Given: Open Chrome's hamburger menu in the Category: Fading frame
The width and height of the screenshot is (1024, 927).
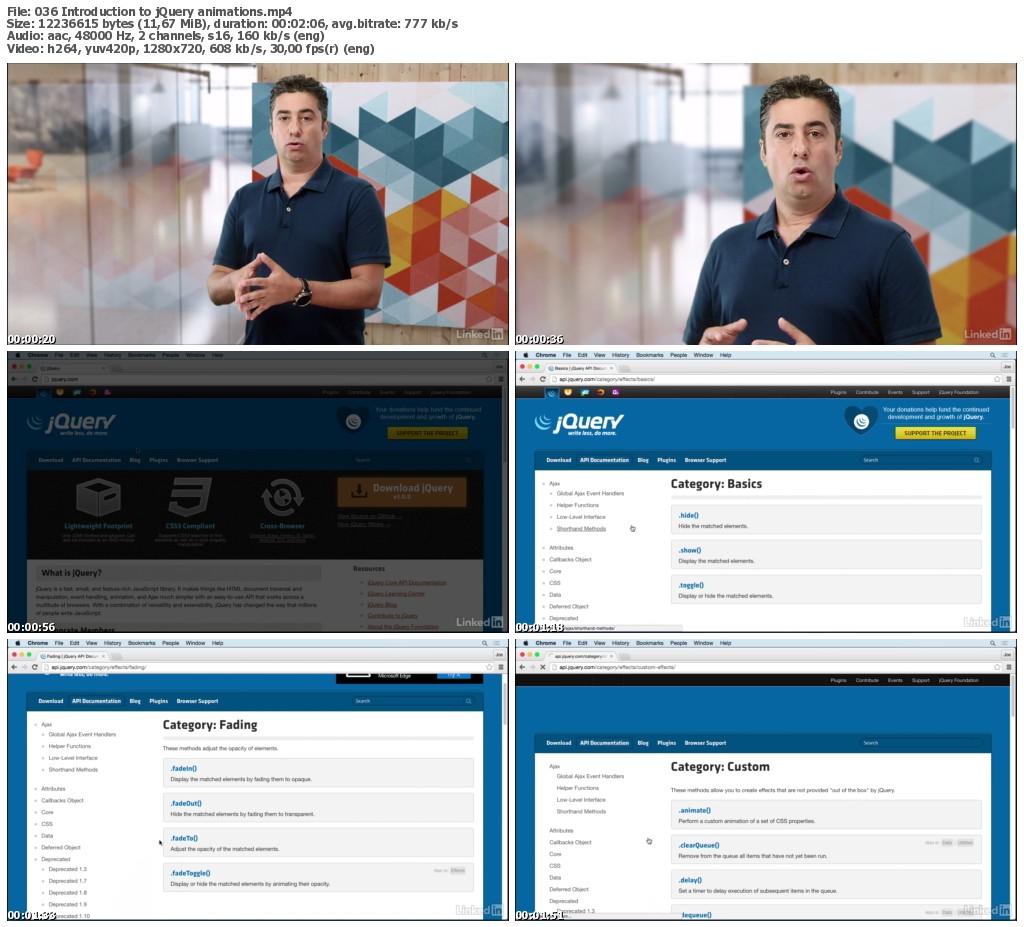Looking at the screenshot, I should [x=501, y=667].
